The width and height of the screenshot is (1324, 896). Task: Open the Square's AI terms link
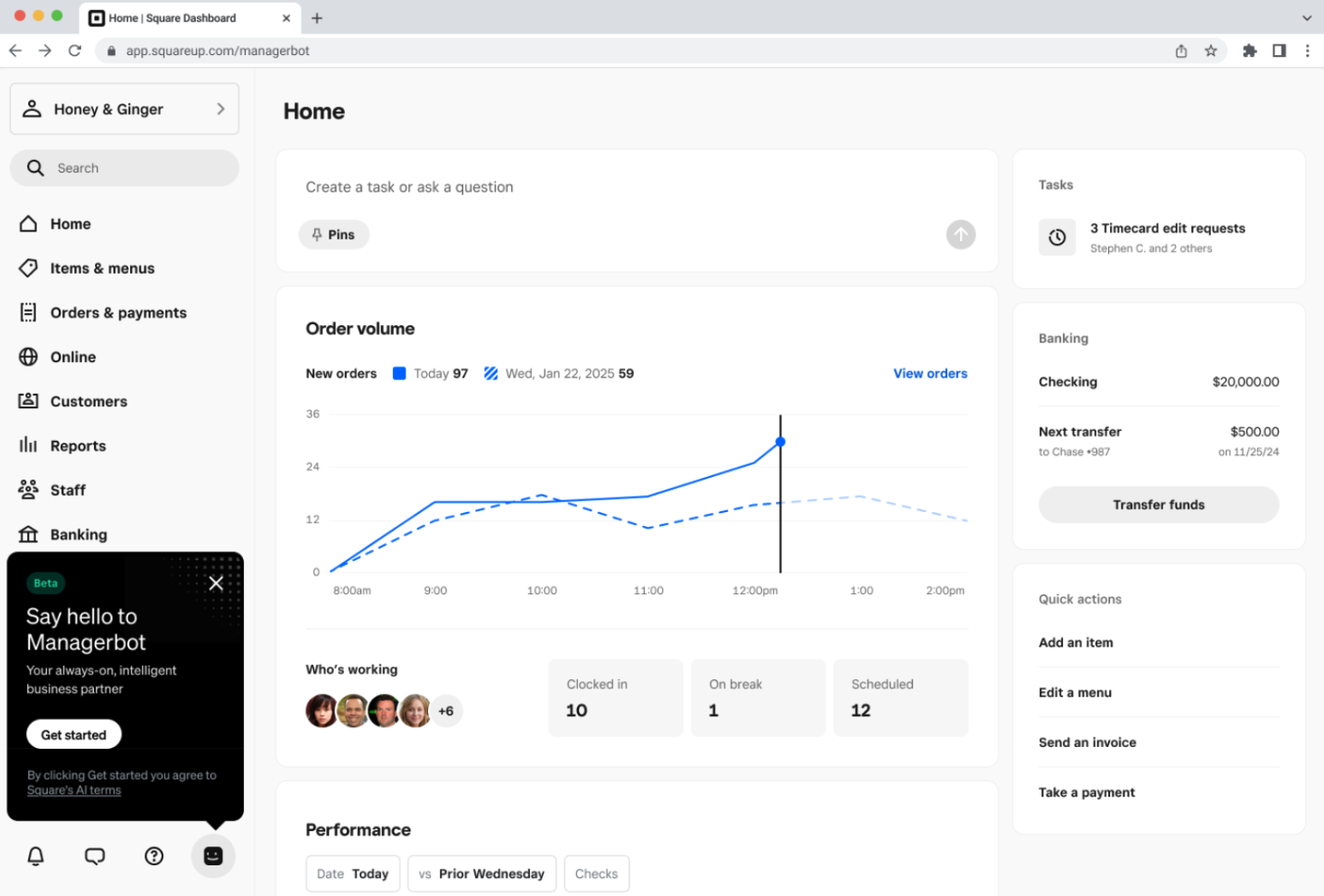tap(74, 790)
